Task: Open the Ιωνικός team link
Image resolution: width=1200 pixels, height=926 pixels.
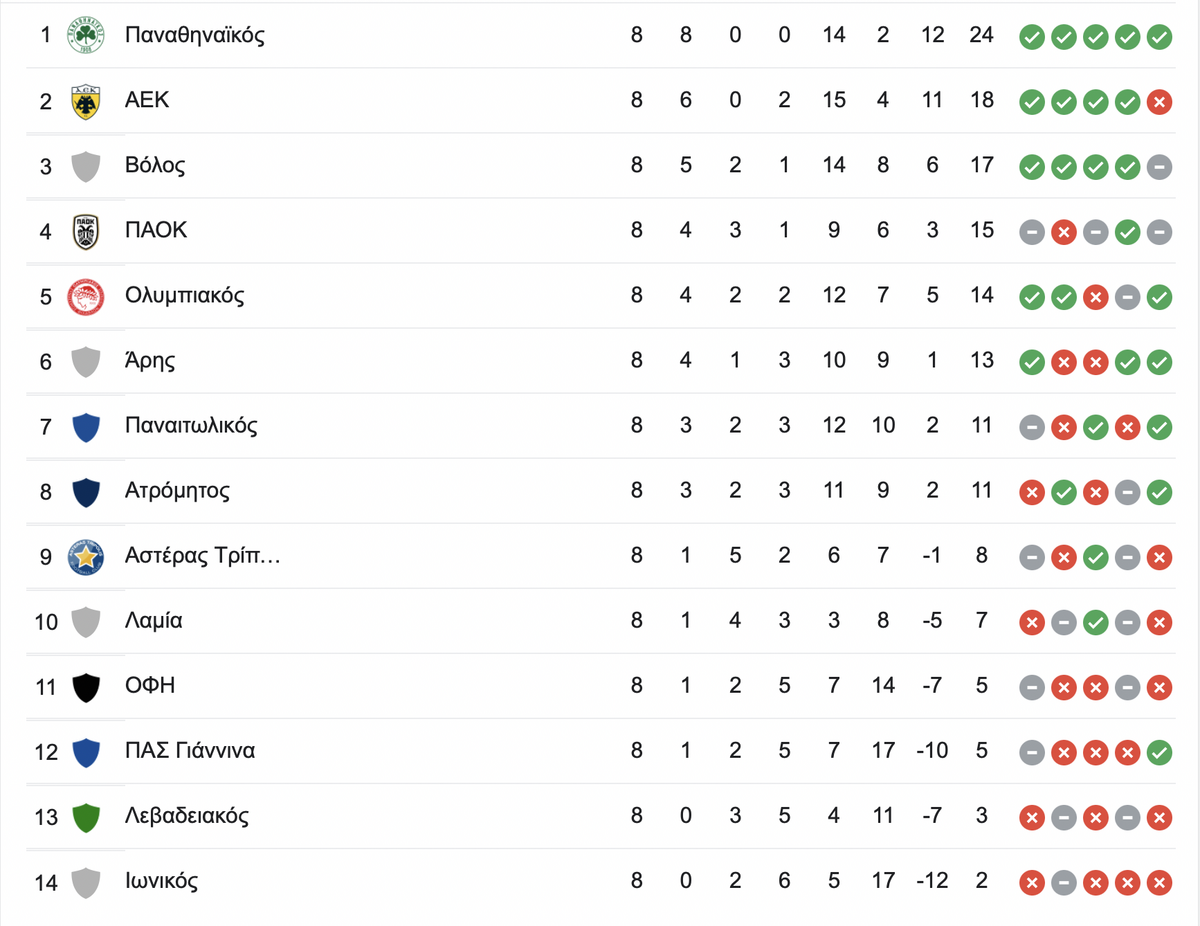Action: 162,881
